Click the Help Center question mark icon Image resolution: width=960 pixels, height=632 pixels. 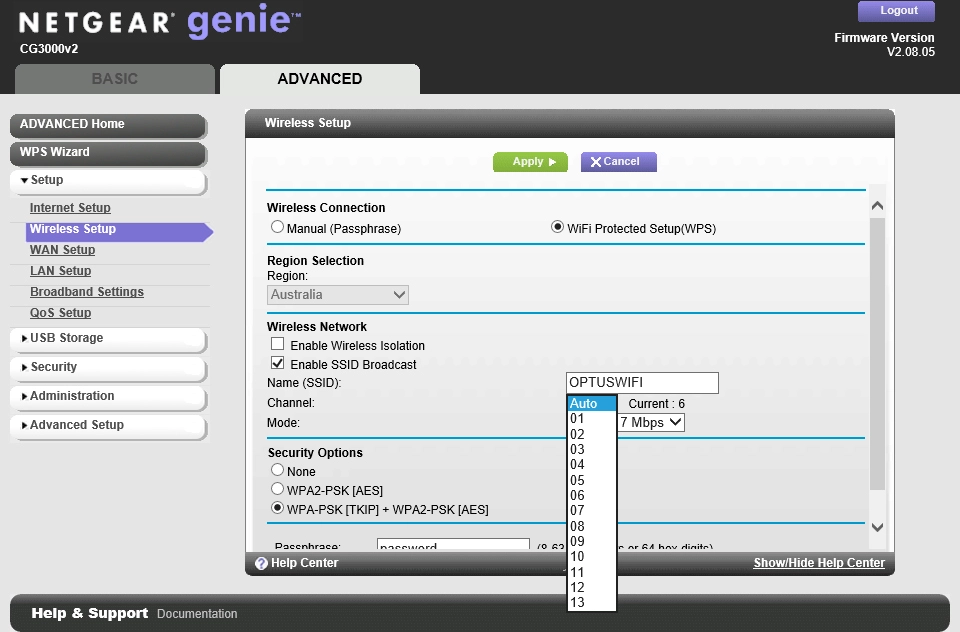click(261, 564)
